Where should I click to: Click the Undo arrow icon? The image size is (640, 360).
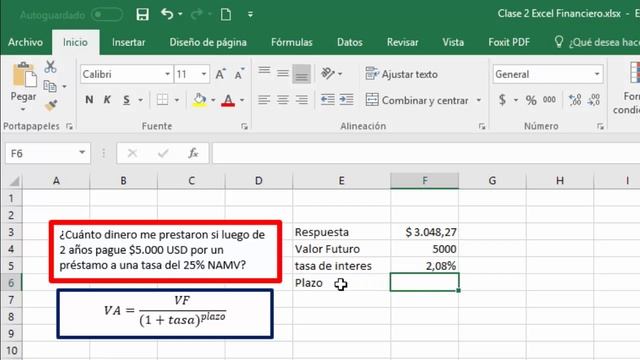click(x=167, y=14)
